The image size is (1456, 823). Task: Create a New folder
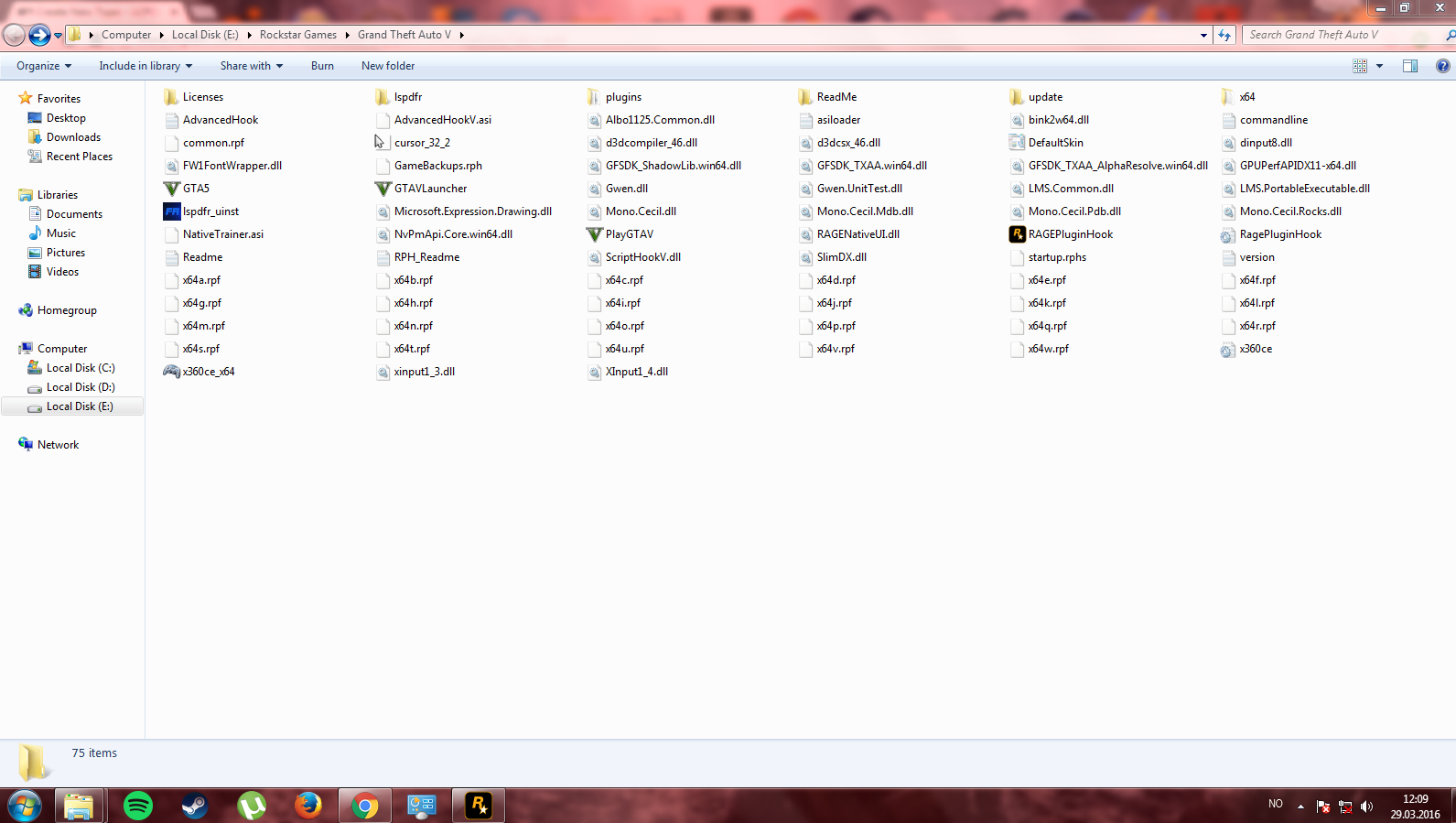point(388,66)
